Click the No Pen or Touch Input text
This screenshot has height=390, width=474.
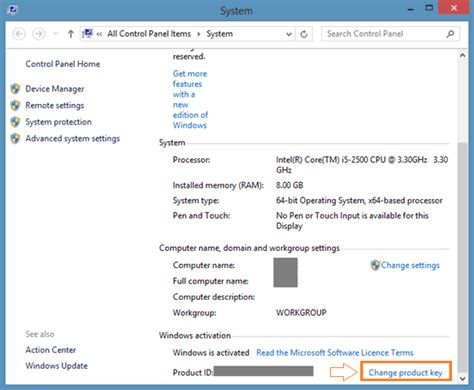352,221
